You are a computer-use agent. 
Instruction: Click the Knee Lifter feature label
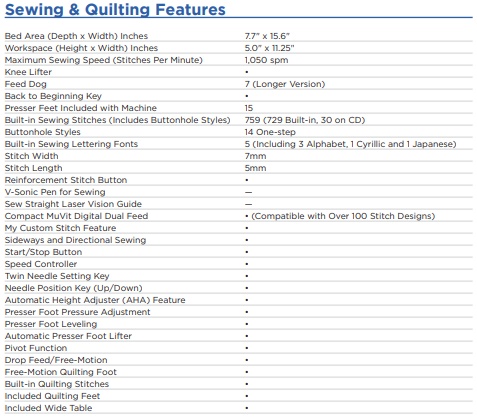28,72
